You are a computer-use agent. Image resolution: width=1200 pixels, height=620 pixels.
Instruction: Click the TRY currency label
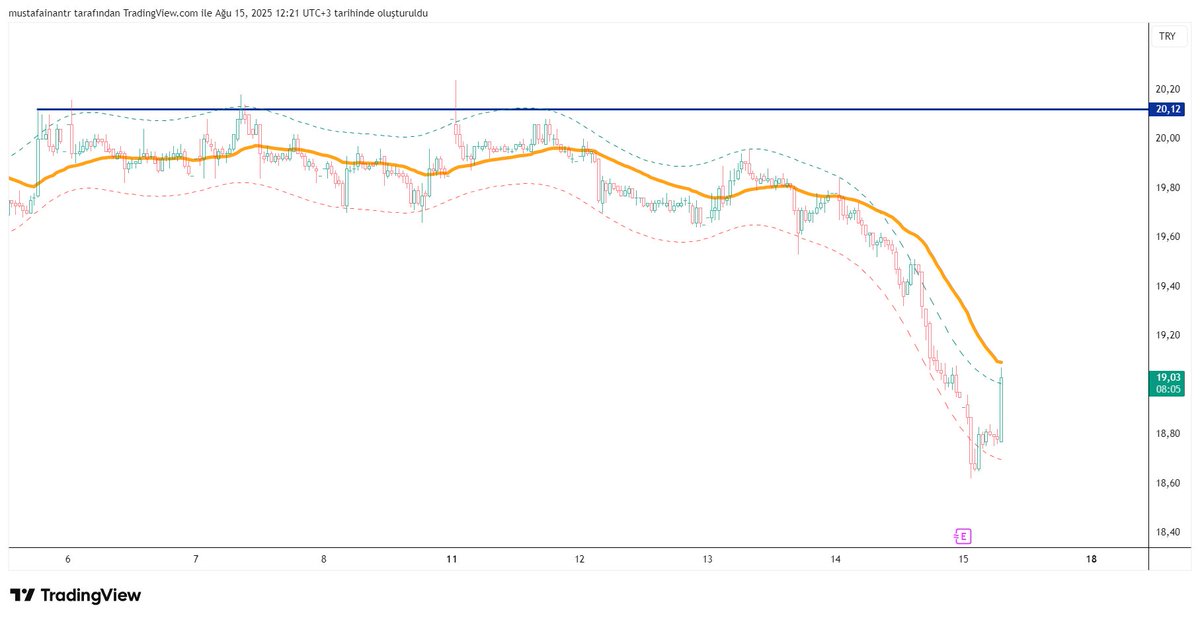tap(1167, 36)
